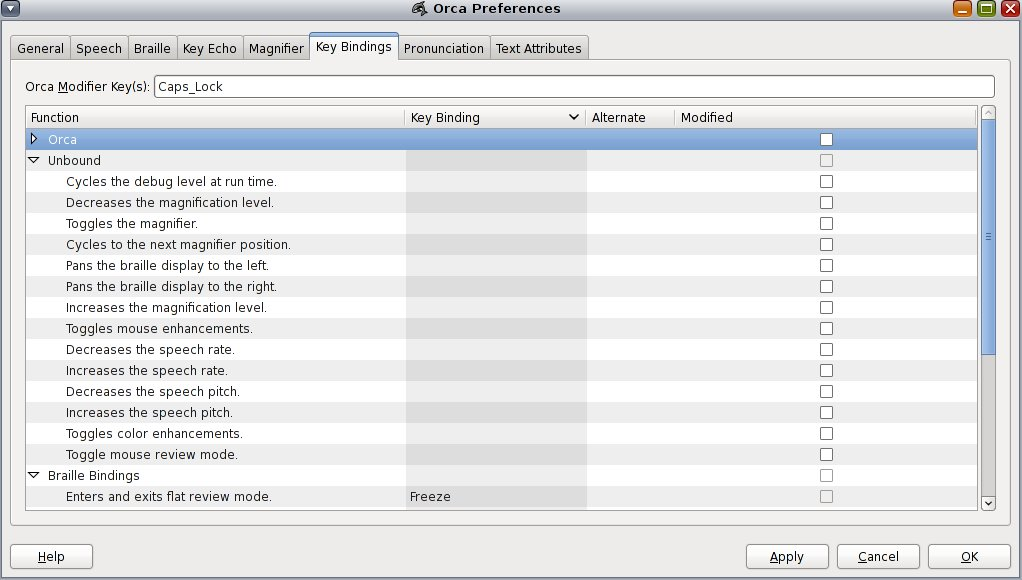Check Modified for Cycles the debug level
The image size is (1022, 580).
pos(826,181)
